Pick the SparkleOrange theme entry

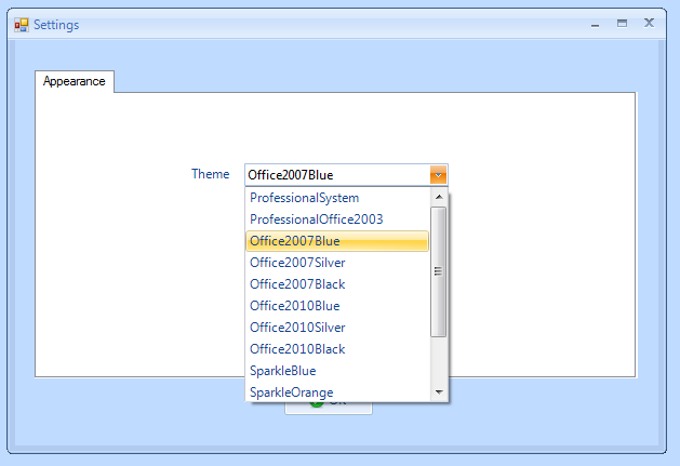[337, 392]
